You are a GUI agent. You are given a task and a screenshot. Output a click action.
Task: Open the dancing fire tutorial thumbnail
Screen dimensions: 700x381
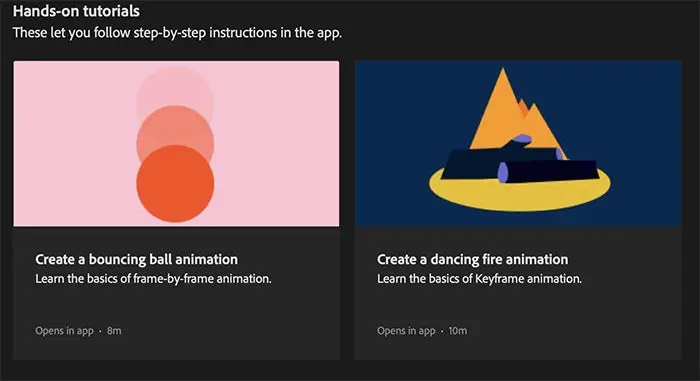click(518, 143)
